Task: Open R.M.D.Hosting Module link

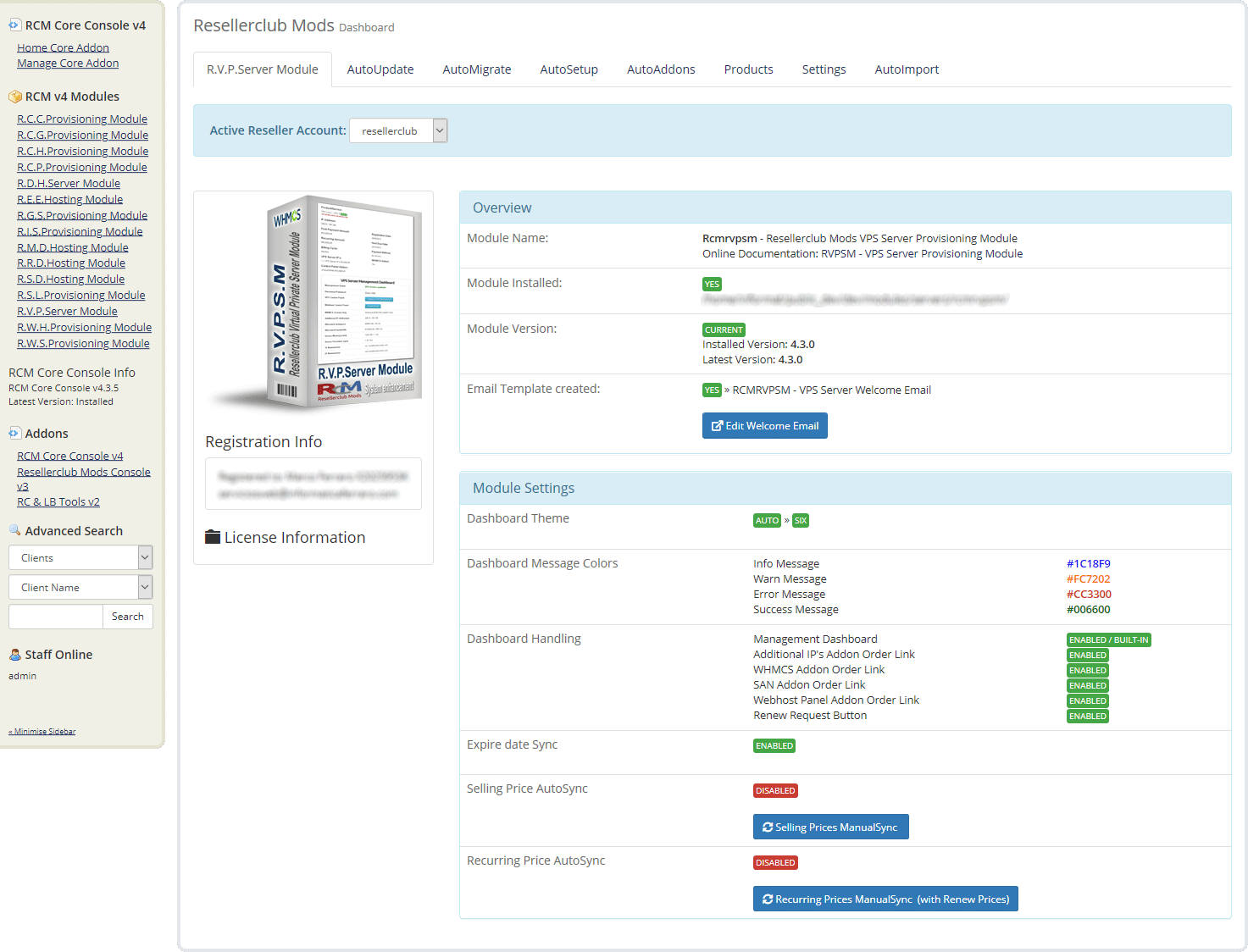Action: 73,247
